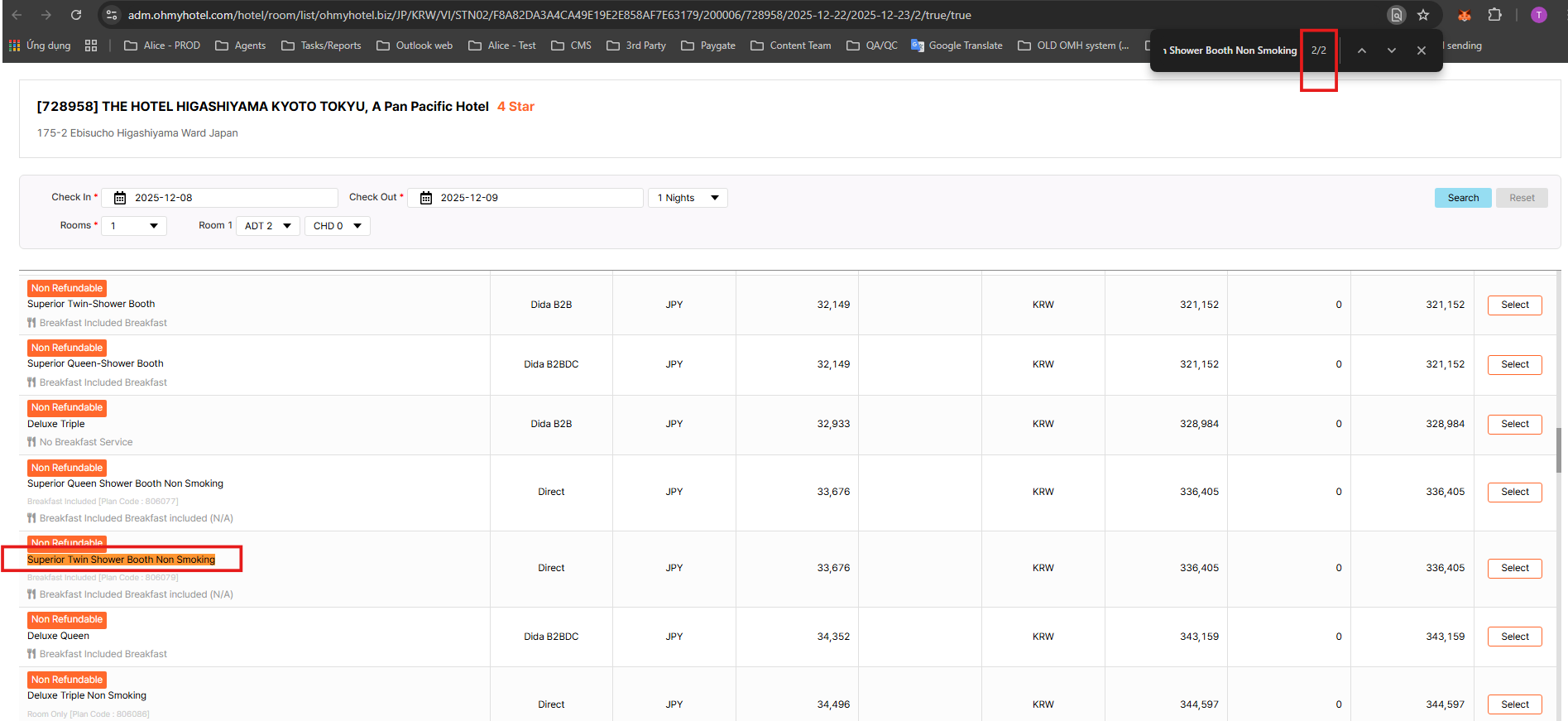The image size is (1568, 721).
Task: Click the browser address bar URL
Action: point(549,15)
